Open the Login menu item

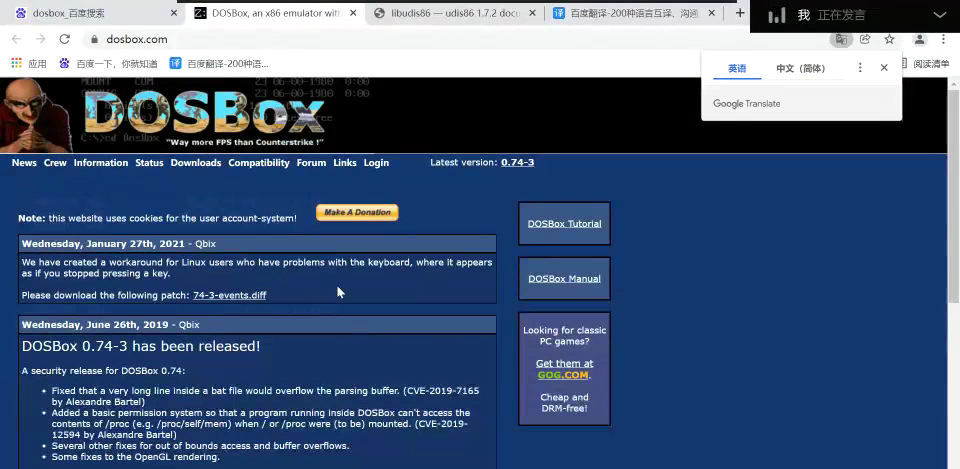coord(376,163)
